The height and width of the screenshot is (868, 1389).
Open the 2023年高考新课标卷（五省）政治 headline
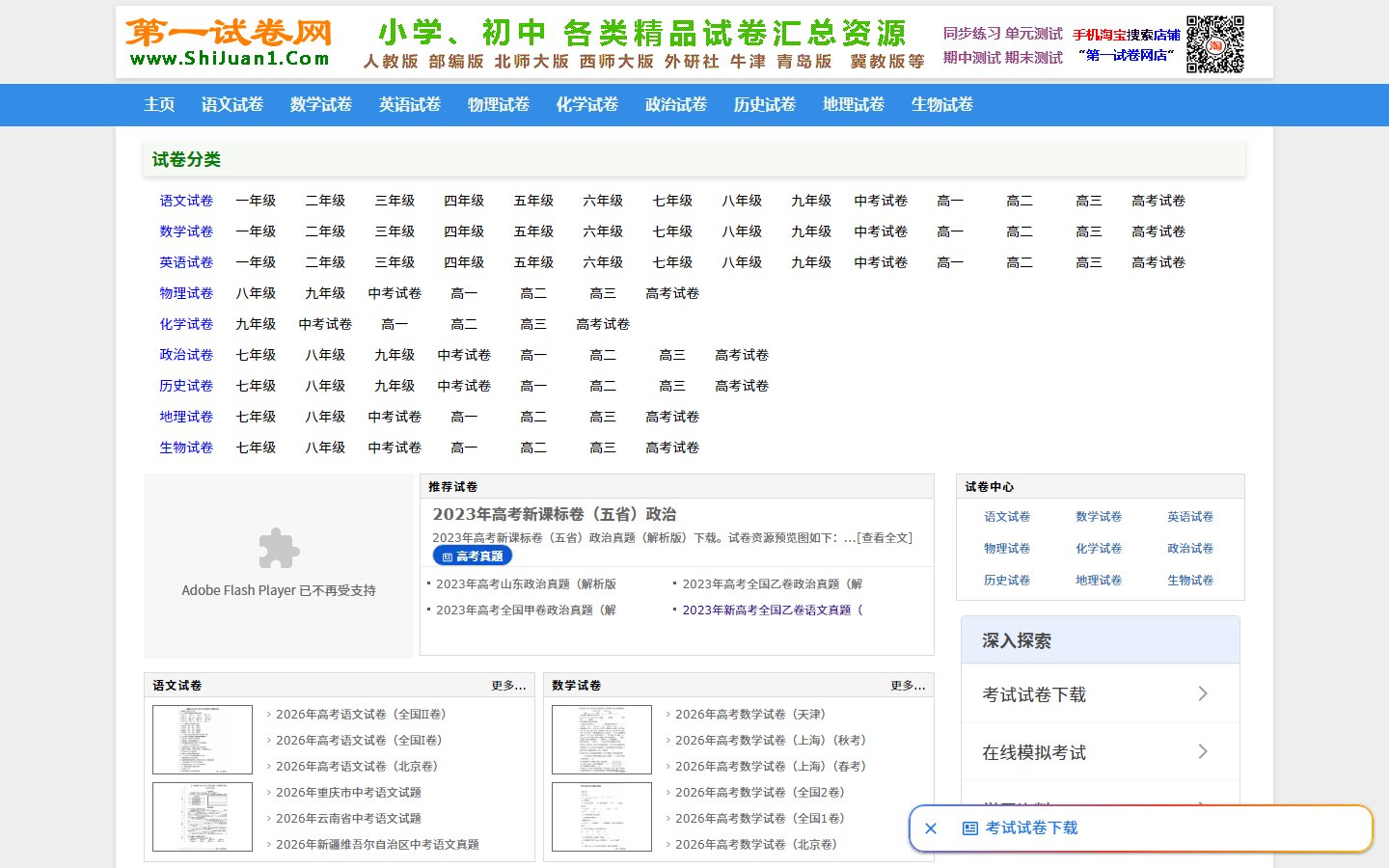pyautogui.click(x=555, y=515)
